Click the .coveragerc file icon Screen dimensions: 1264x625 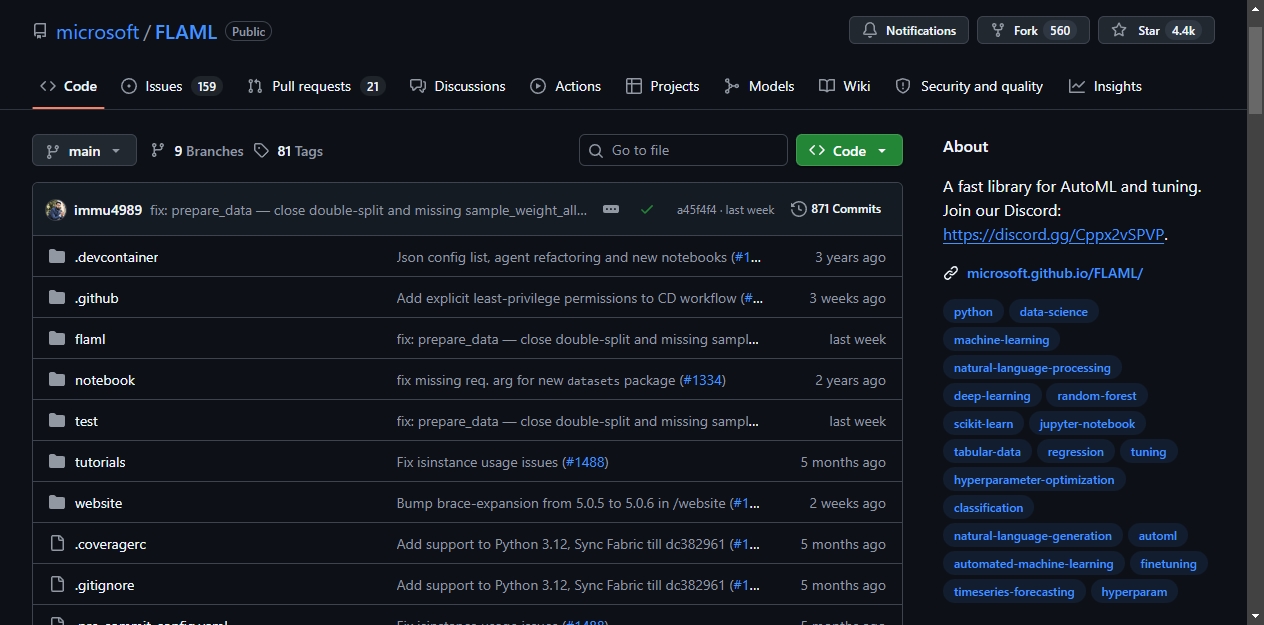57,544
